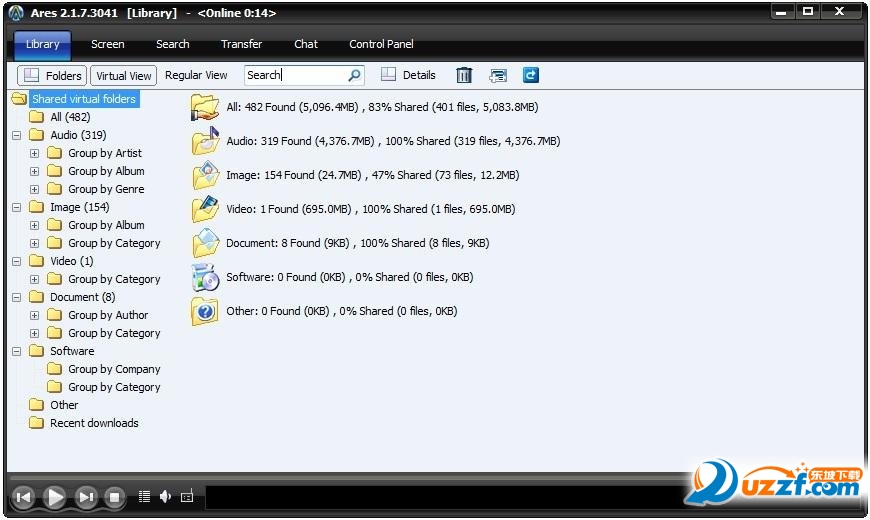The height and width of the screenshot is (520, 870).
Task: Open the Transfer tab
Action: click(241, 44)
